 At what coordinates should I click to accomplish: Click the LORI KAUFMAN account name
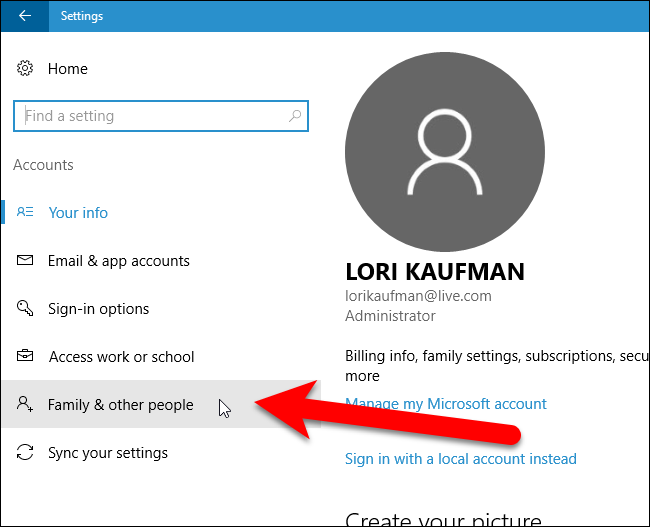[x=435, y=272]
